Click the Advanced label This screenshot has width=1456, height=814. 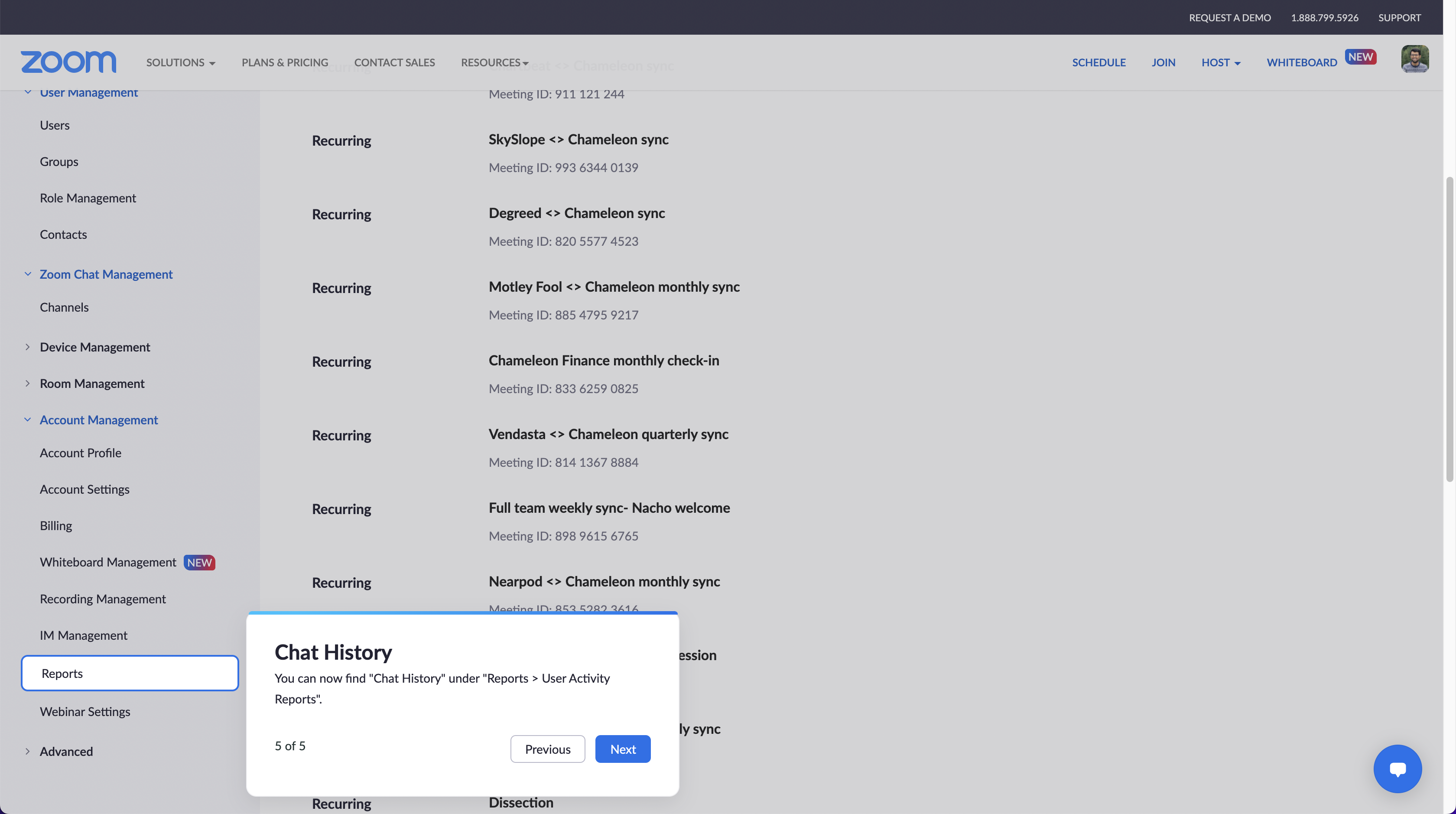[66, 751]
